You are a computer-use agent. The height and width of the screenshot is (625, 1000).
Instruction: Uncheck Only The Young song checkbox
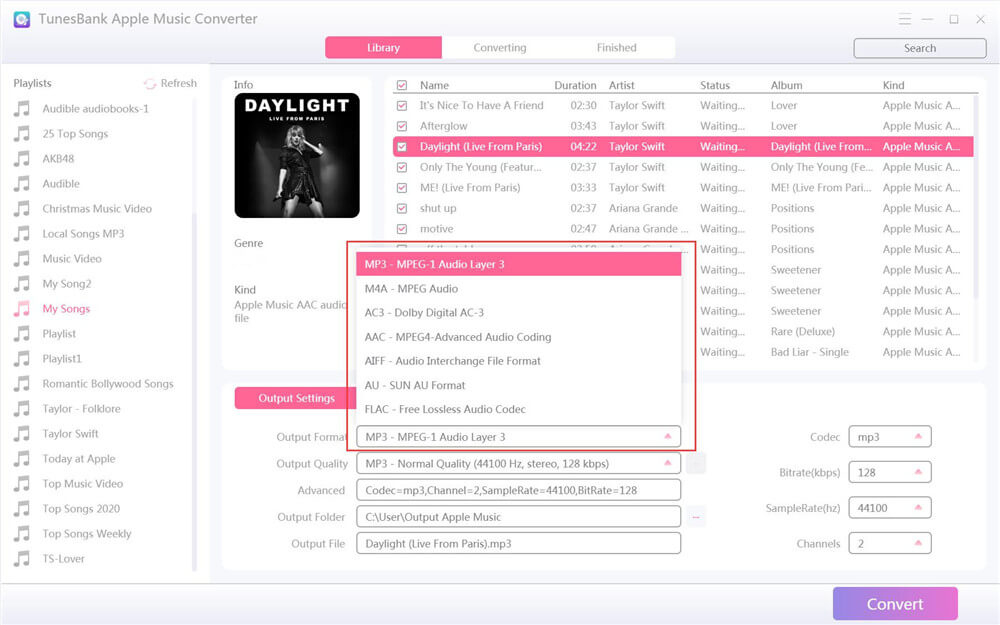tap(402, 167)
